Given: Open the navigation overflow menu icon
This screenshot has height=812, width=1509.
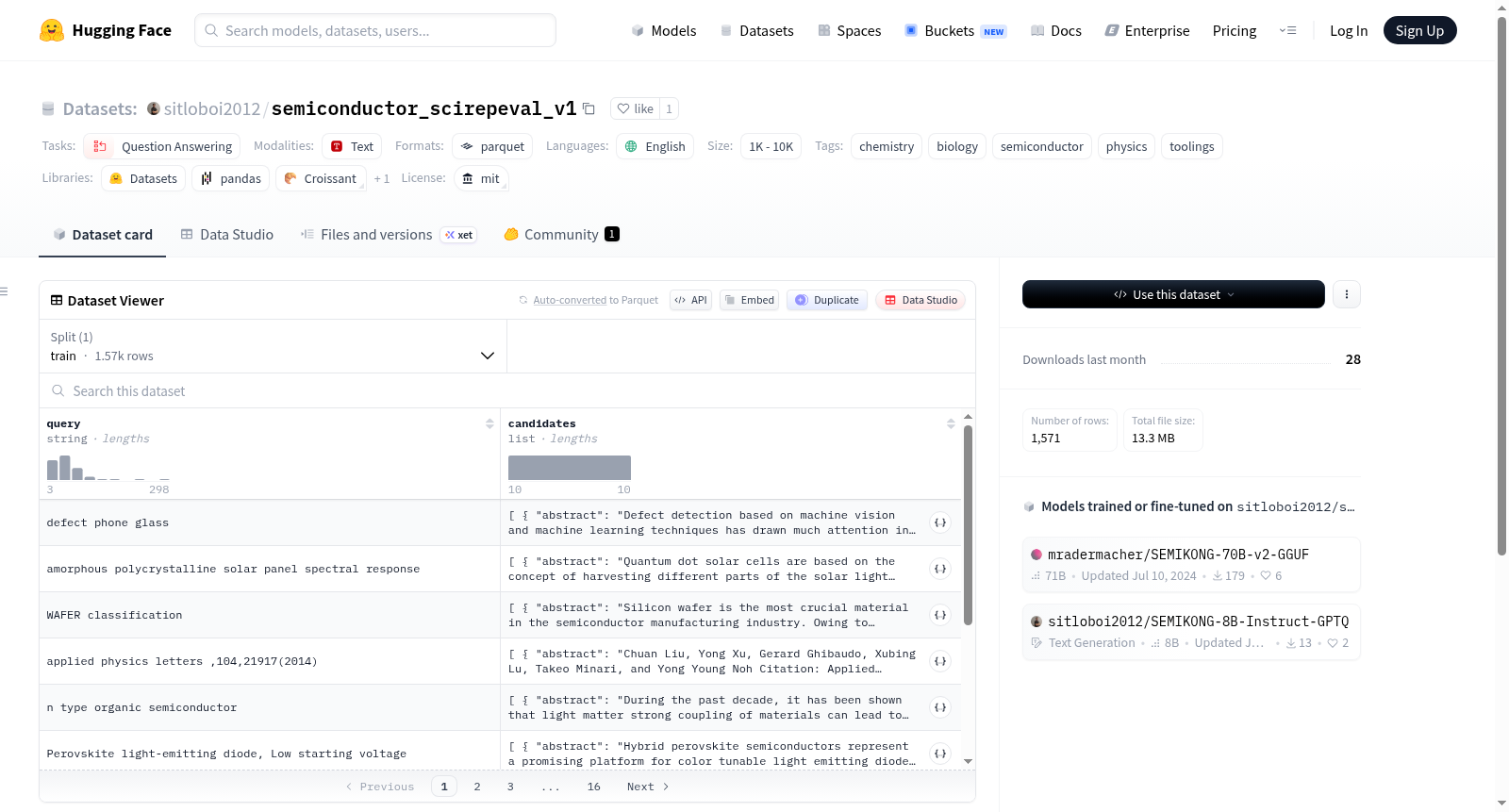Looking at the screenshot, I should (x=1287, y=30).
